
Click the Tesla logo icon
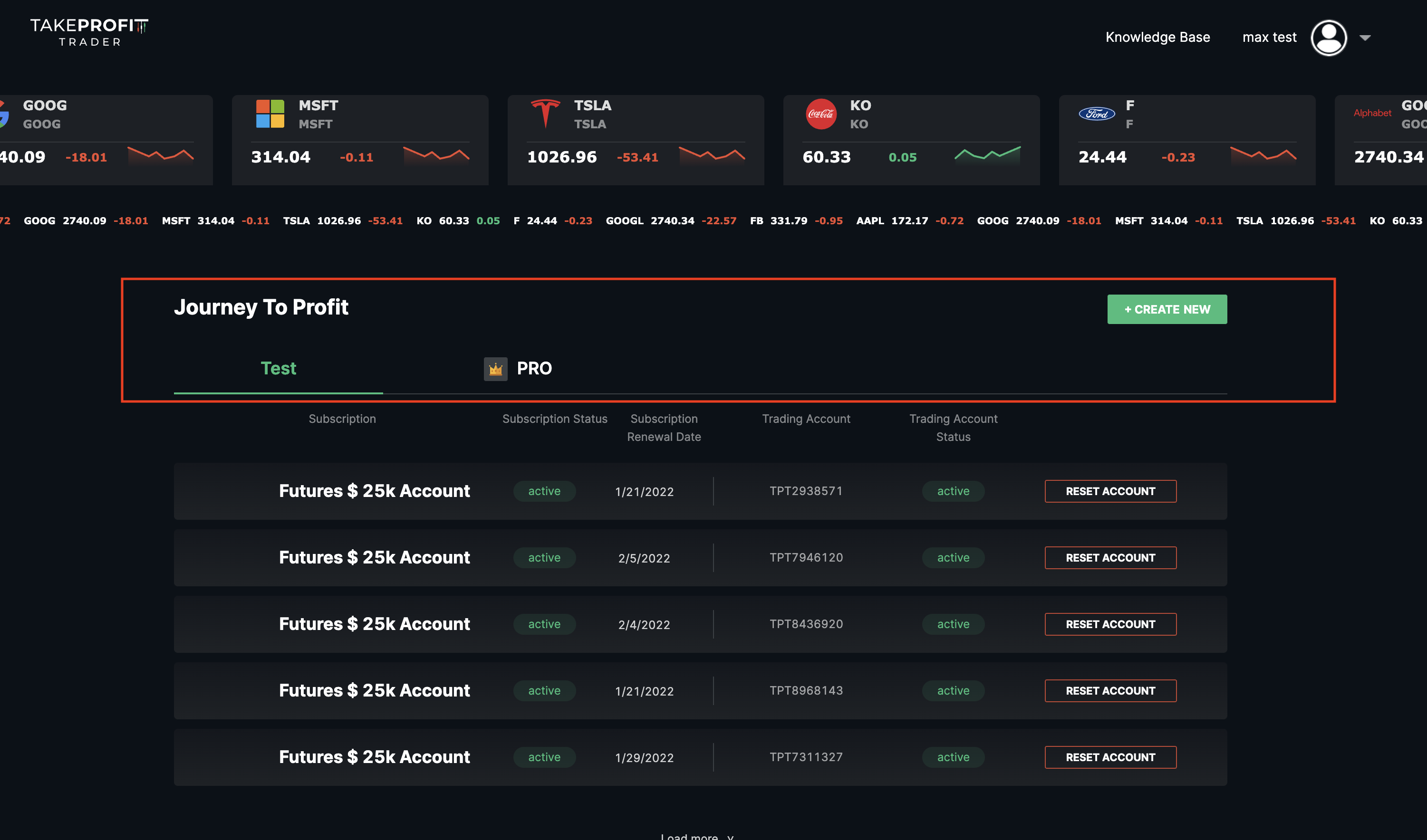pyautogui.click(x=545, y=113)
